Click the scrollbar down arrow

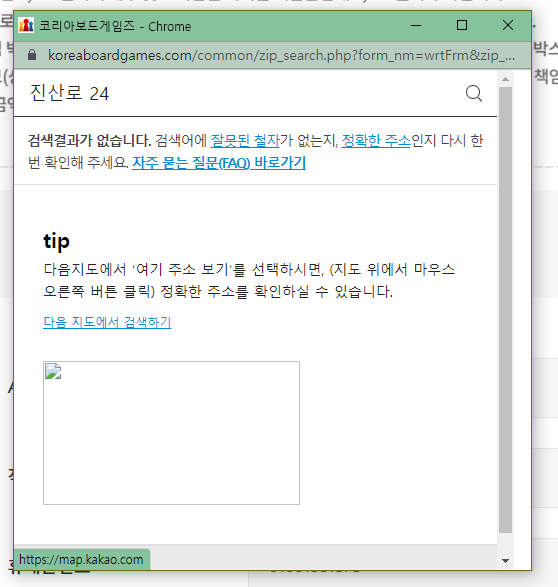(x=506, y=560)
